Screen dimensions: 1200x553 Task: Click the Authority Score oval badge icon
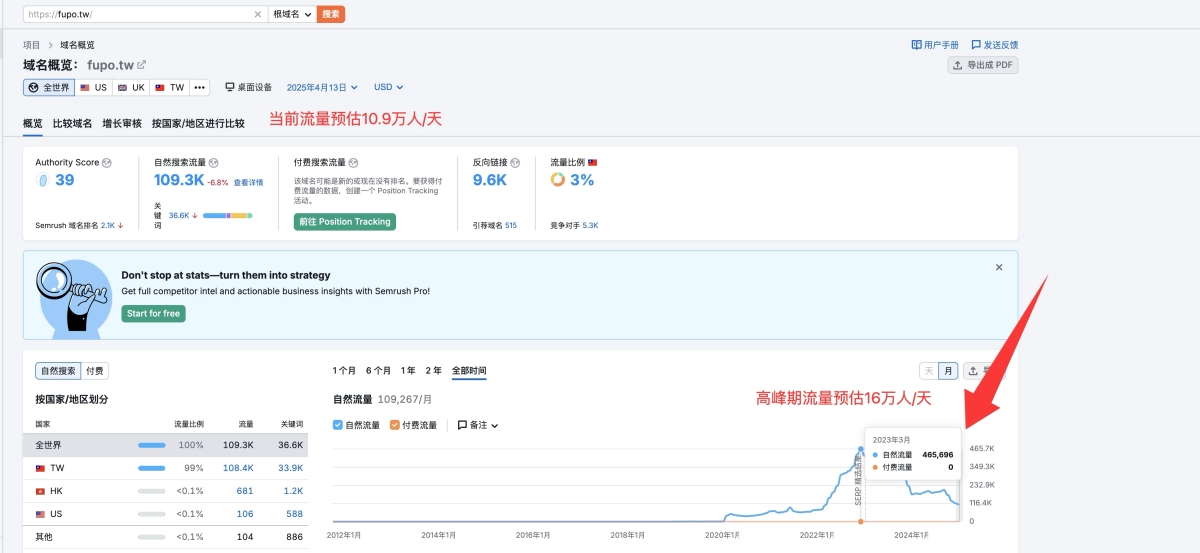coord(43,180)
